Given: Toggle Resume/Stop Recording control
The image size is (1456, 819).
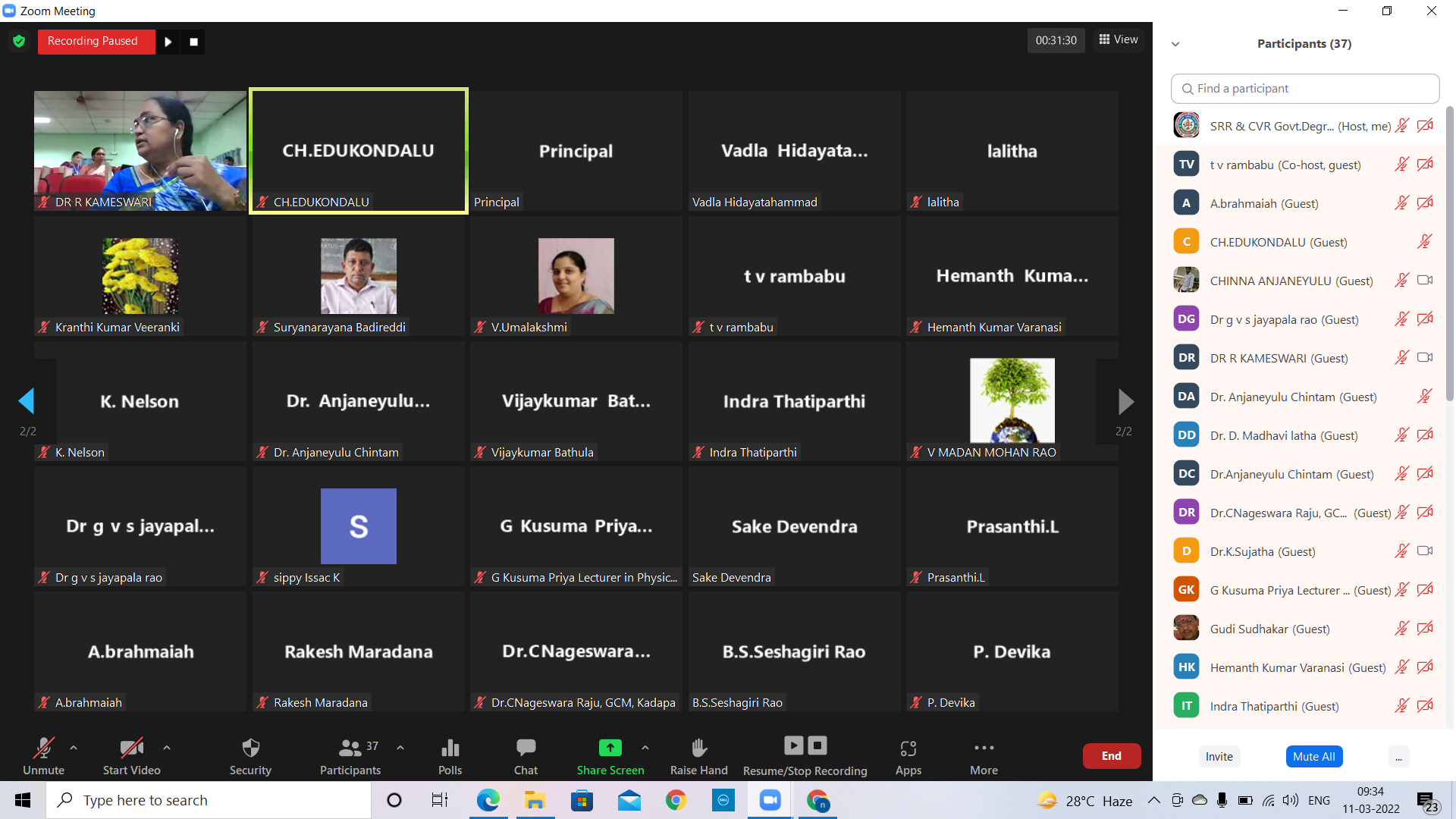Looking at the screenshot, I should [x=805, y=746].
